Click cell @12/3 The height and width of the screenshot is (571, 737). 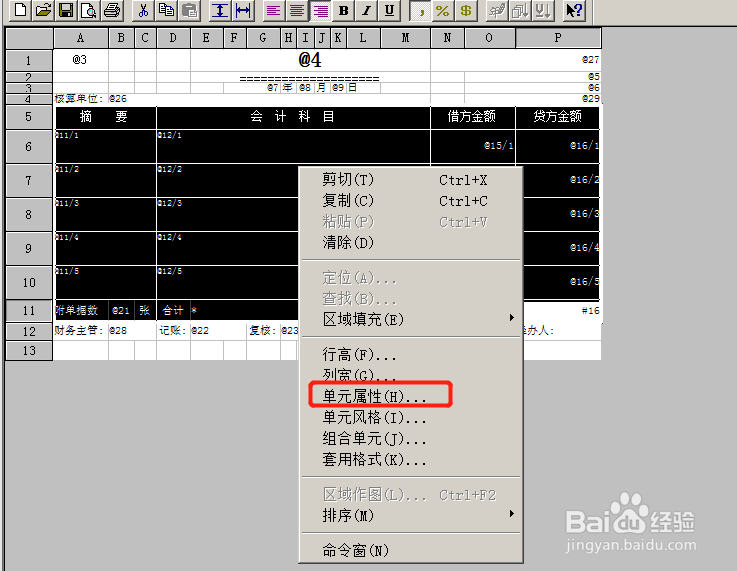click(227, 214)
